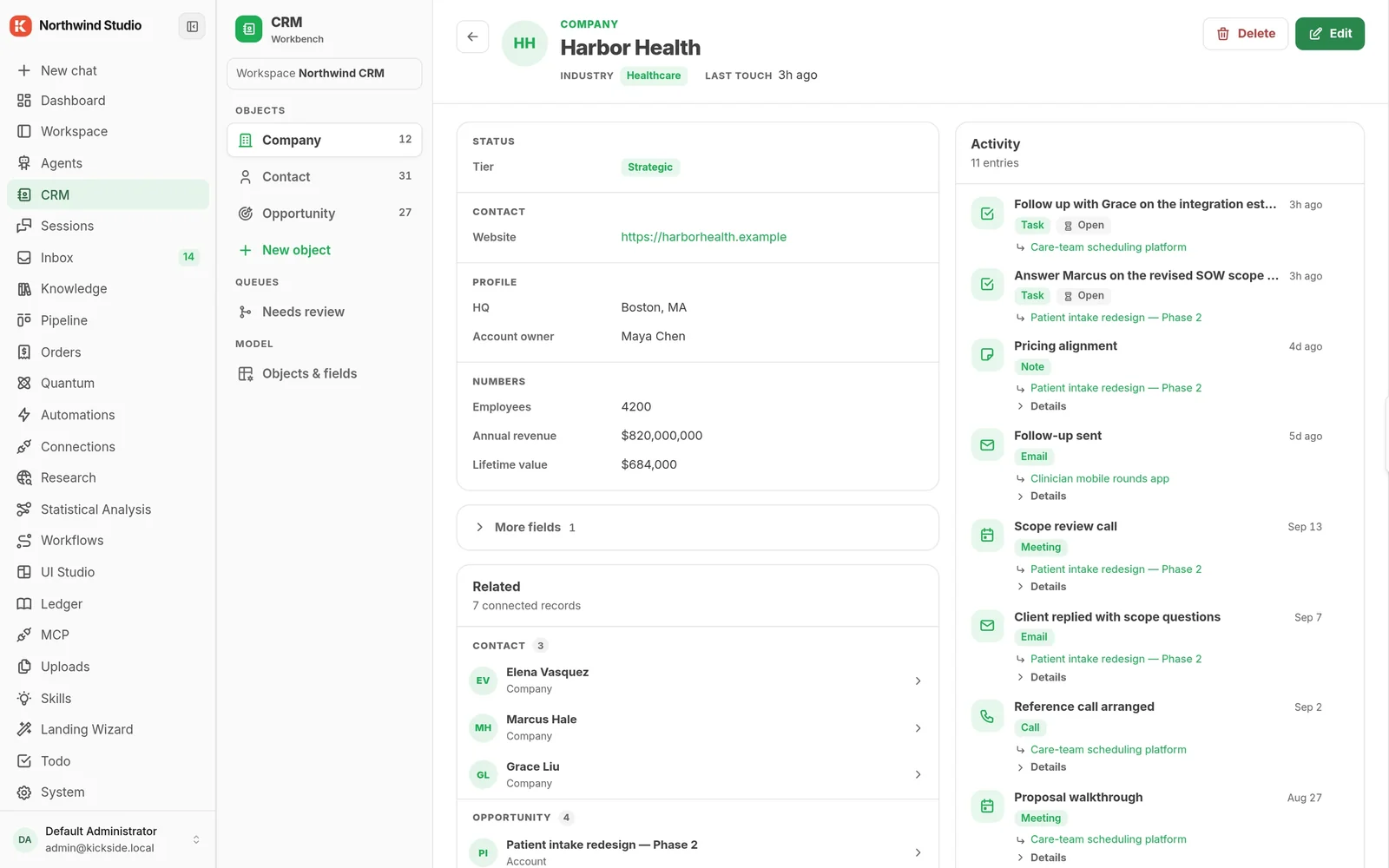Open the Patient intake redesign — Phase 2 opportunity row
This screenshot has height=868, width=1389.
coord(698,852)
